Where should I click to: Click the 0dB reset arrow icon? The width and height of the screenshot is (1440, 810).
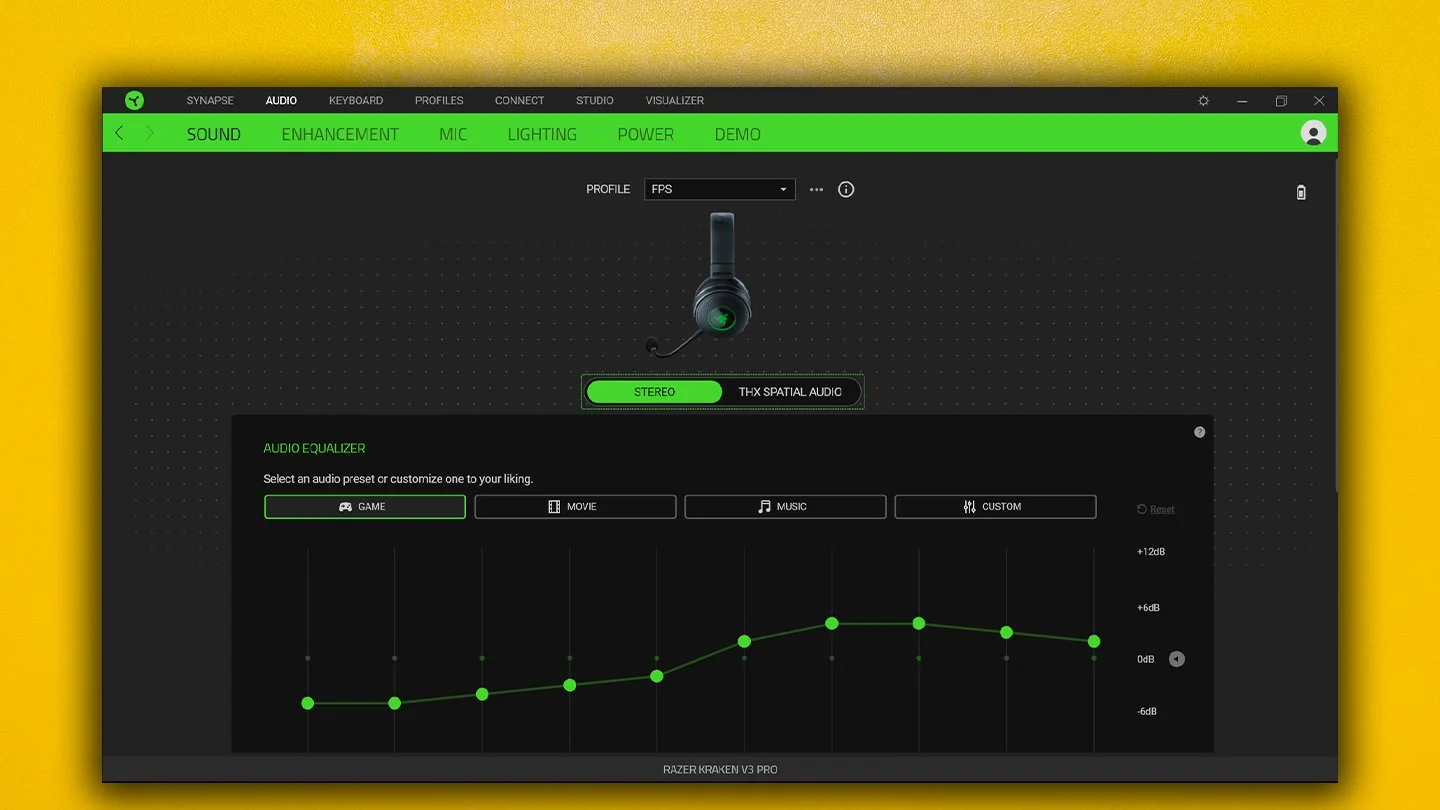(x=1177, y=659)
